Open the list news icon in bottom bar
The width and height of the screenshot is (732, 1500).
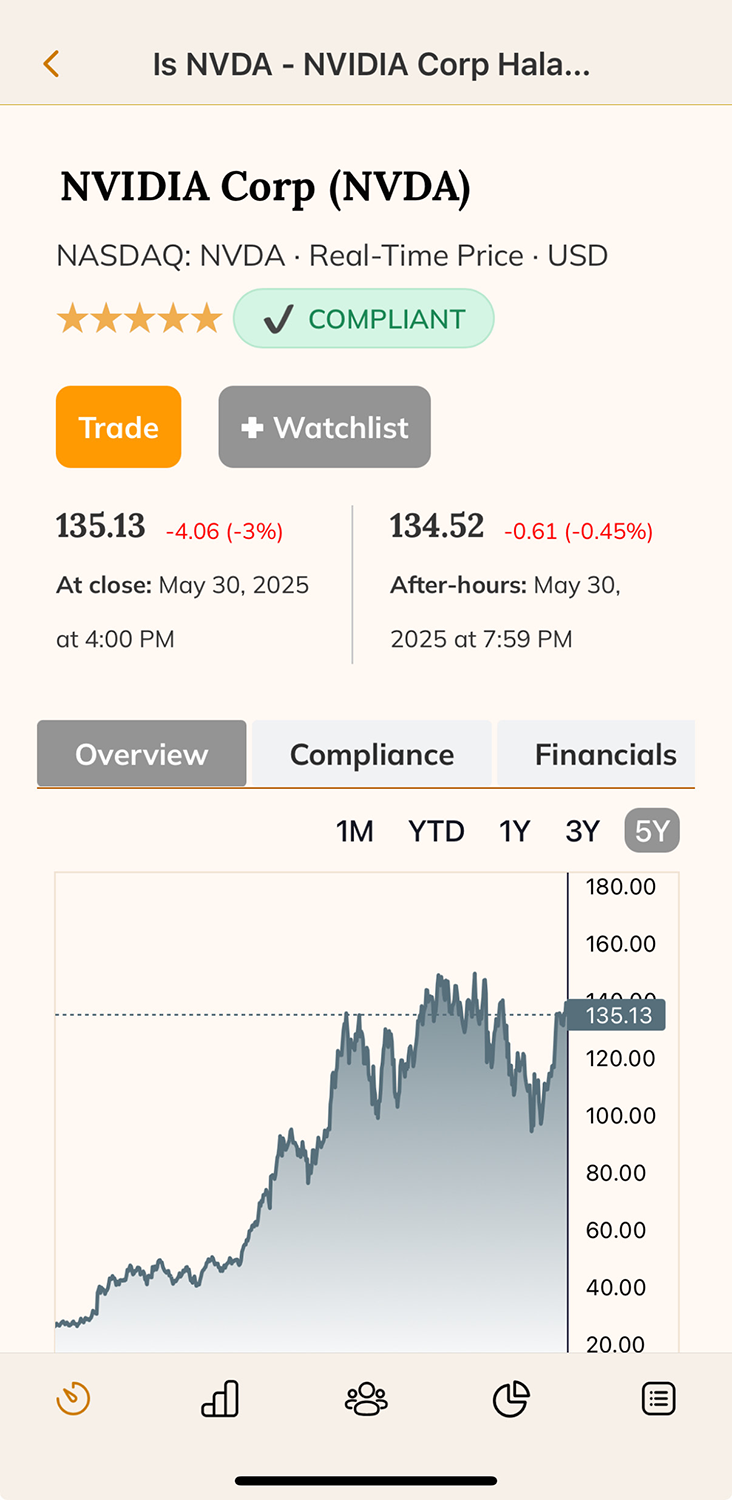click(x=658, y=1398)
